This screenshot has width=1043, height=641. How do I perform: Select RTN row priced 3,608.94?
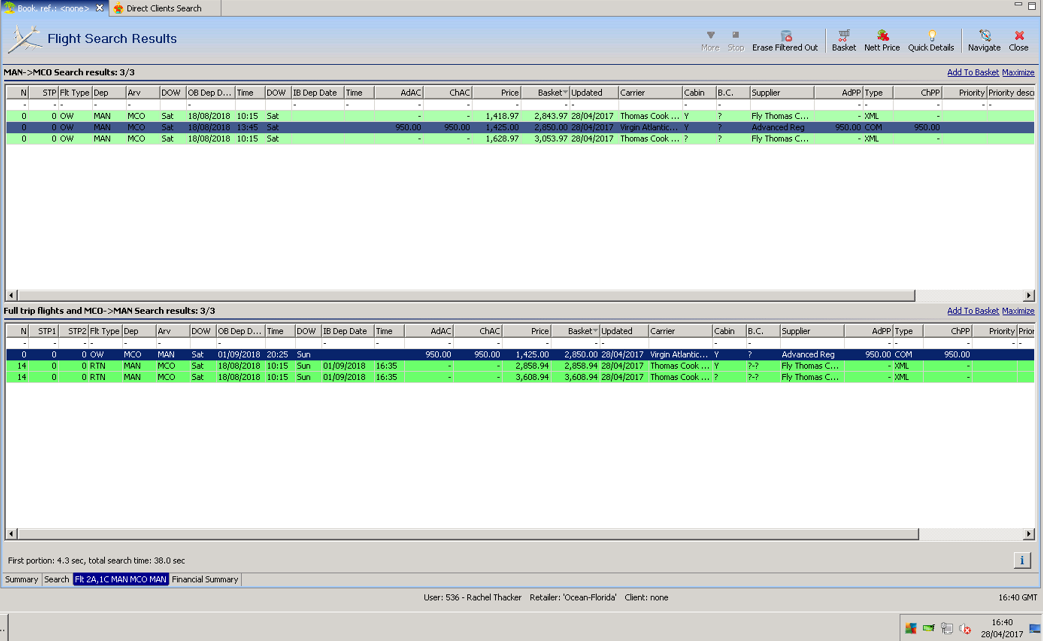(x=520, y=377)
